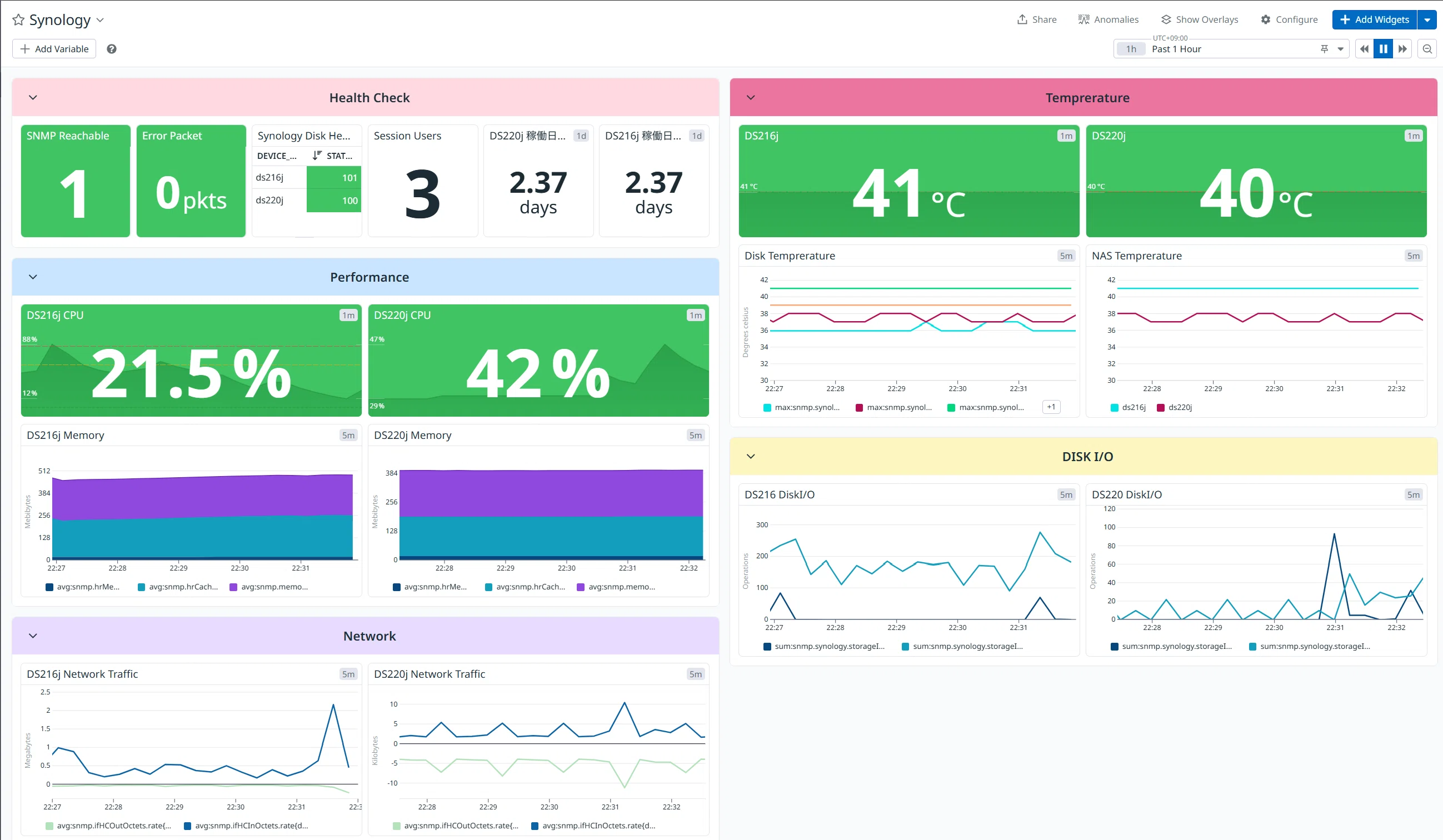Click the Share button
Viewport: 1443px width, 840px height.
coord(1037,19)
